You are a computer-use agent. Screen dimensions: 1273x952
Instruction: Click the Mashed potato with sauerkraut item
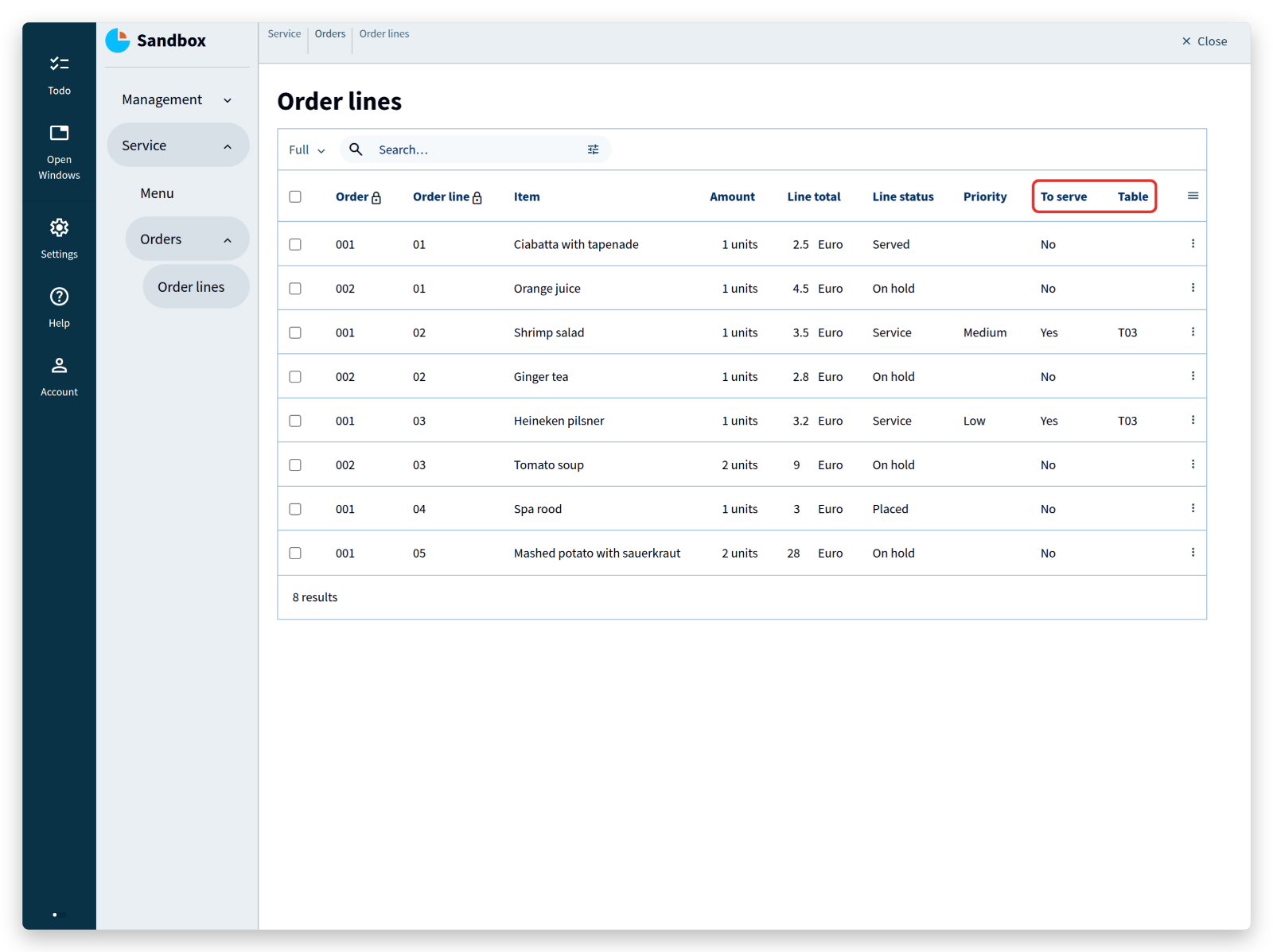(x=597, y=554)
